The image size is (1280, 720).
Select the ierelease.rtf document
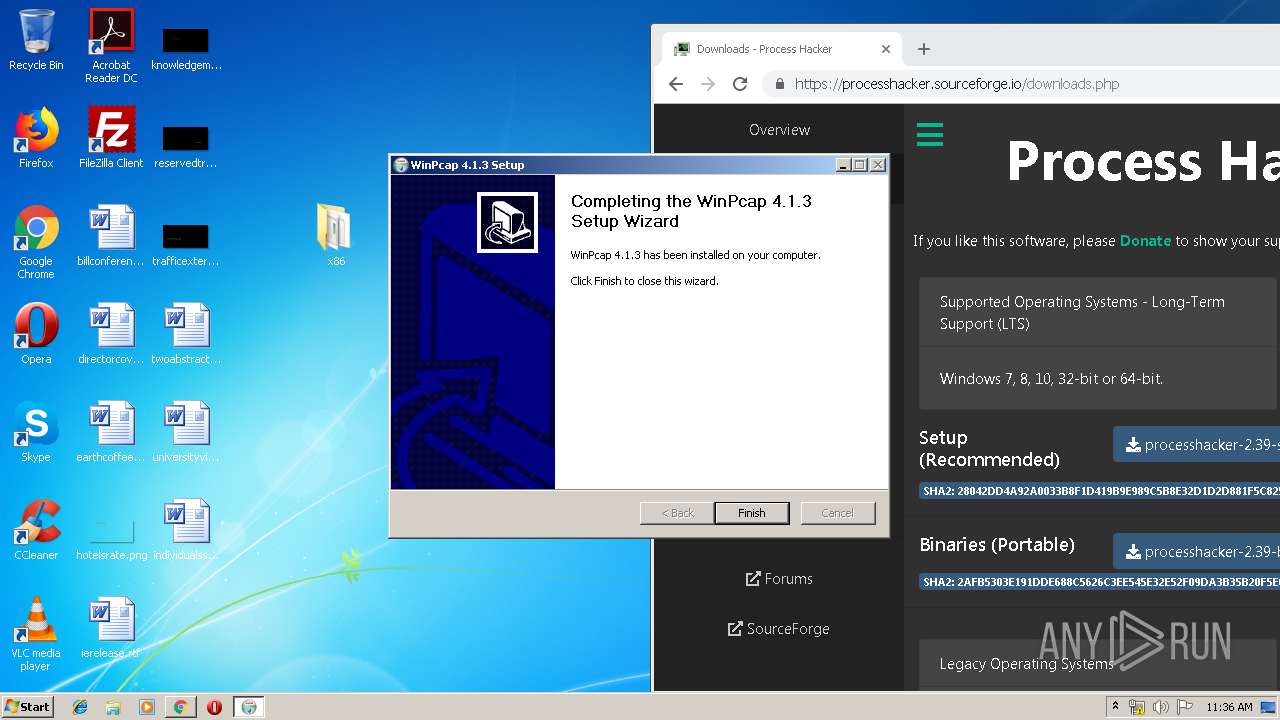(111, 628)
